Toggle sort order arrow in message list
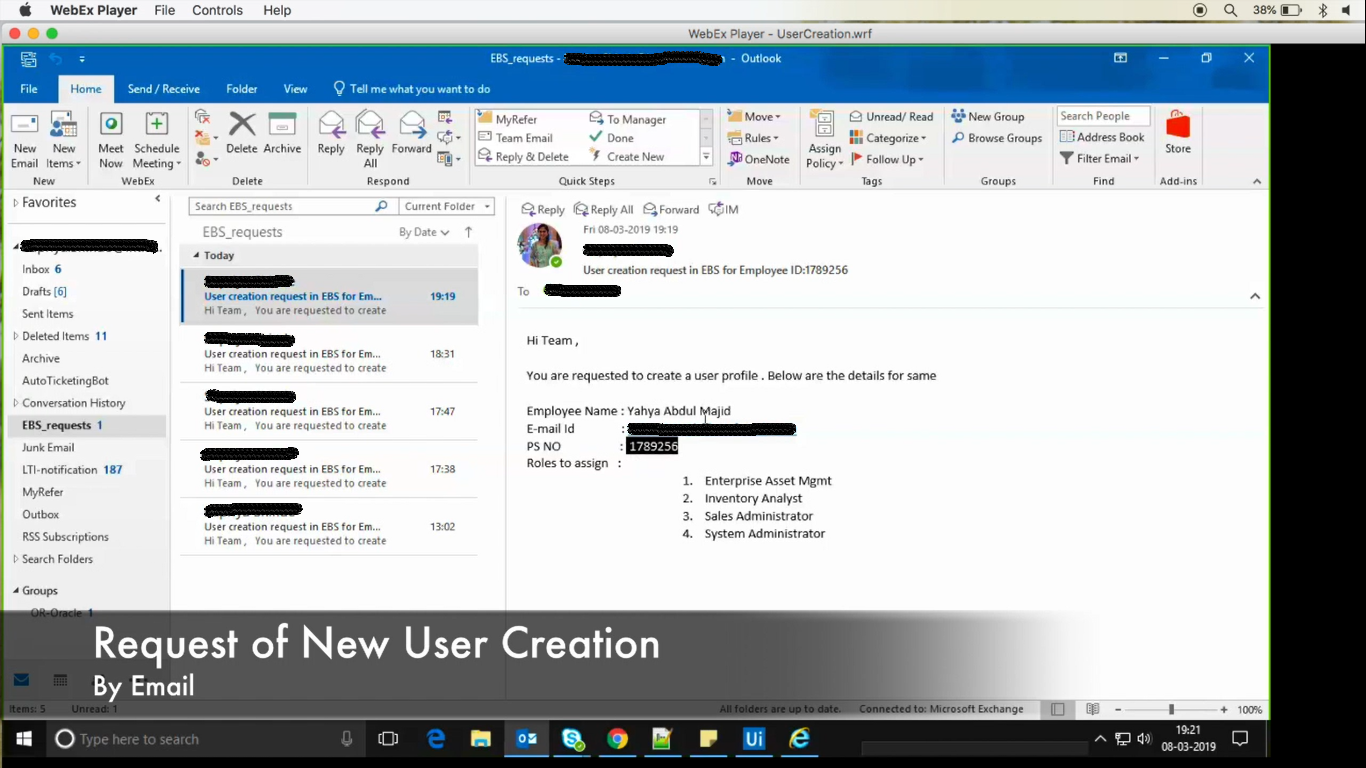 point(468,232)
